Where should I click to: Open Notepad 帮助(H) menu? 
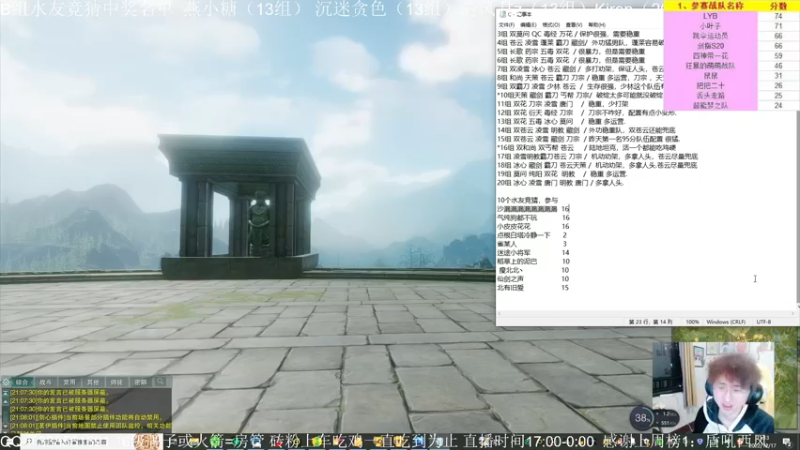[x=597, y=24]
